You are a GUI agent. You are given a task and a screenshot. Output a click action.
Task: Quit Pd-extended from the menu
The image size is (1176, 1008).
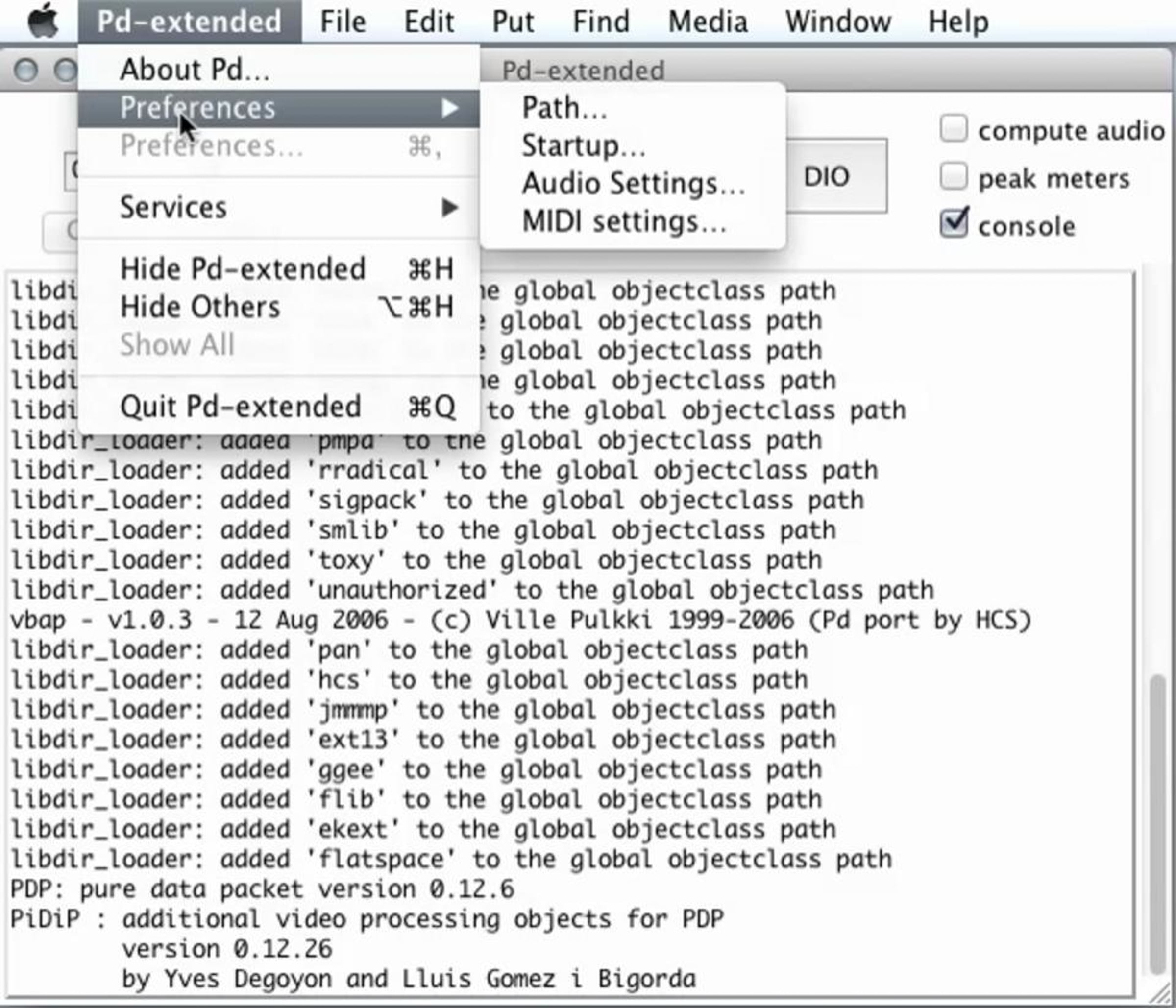240,407
